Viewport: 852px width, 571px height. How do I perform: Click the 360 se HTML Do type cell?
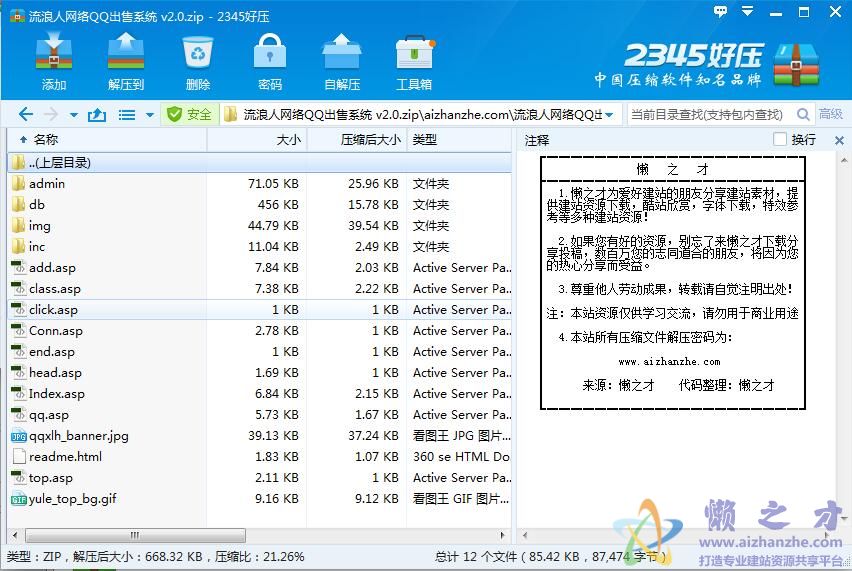tap(461, 456)
